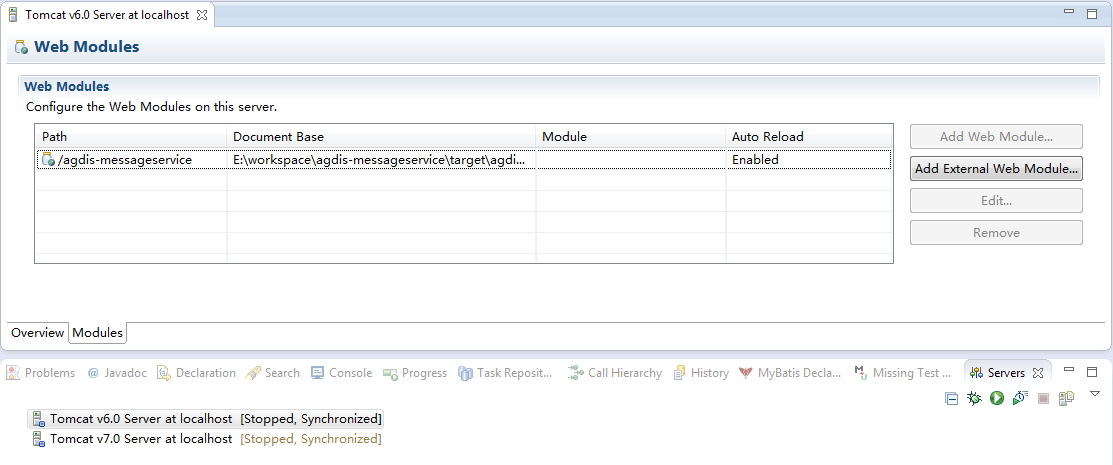The image size is (1113, 465).
Task: Click the green Start server icon
Action: [x=997, y=398]
